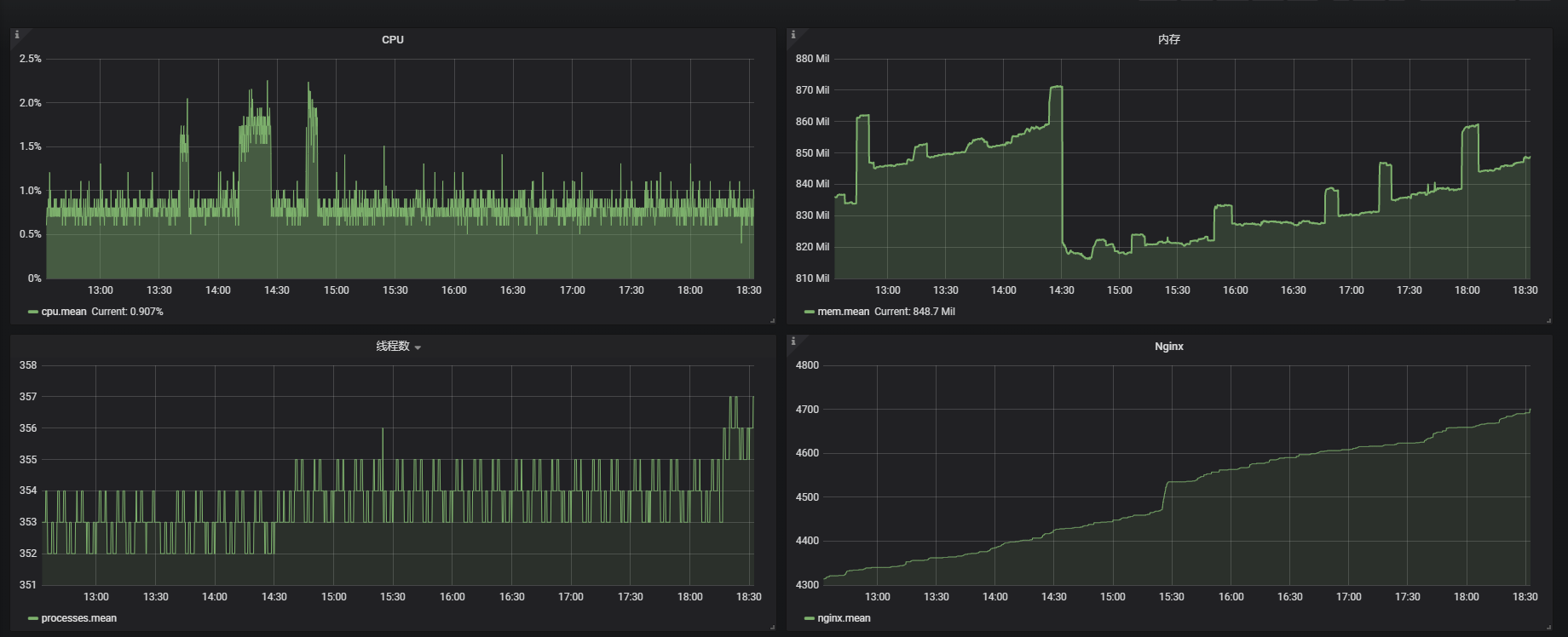Click the processes.mean legend color swatch
This screenshot has height=637, width=1568.
click(33, 618)
